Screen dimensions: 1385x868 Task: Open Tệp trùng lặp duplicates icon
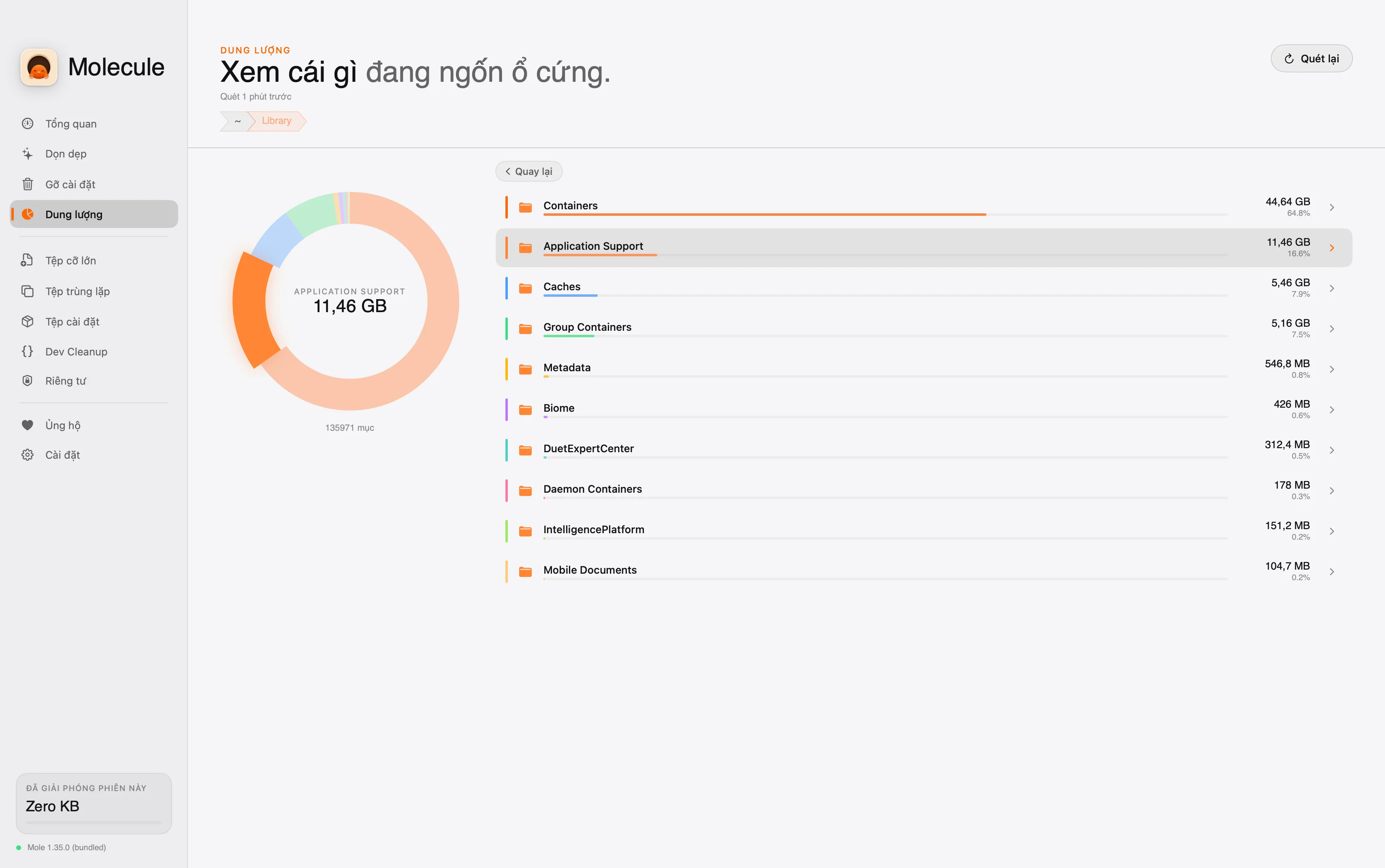28,291
